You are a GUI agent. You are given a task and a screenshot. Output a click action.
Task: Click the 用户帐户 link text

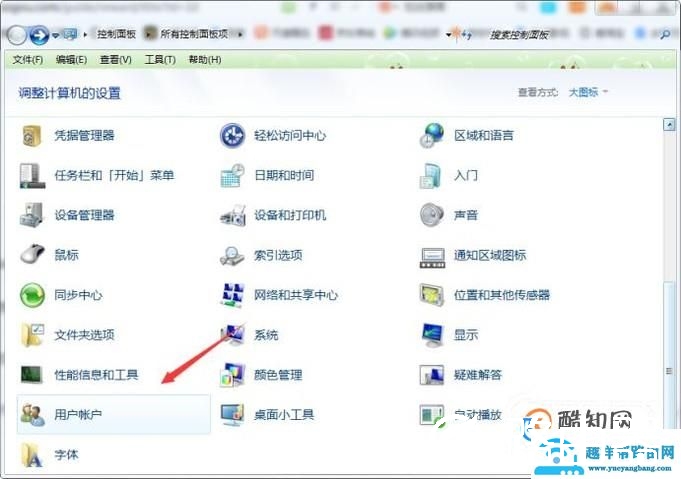pos(78,415)
